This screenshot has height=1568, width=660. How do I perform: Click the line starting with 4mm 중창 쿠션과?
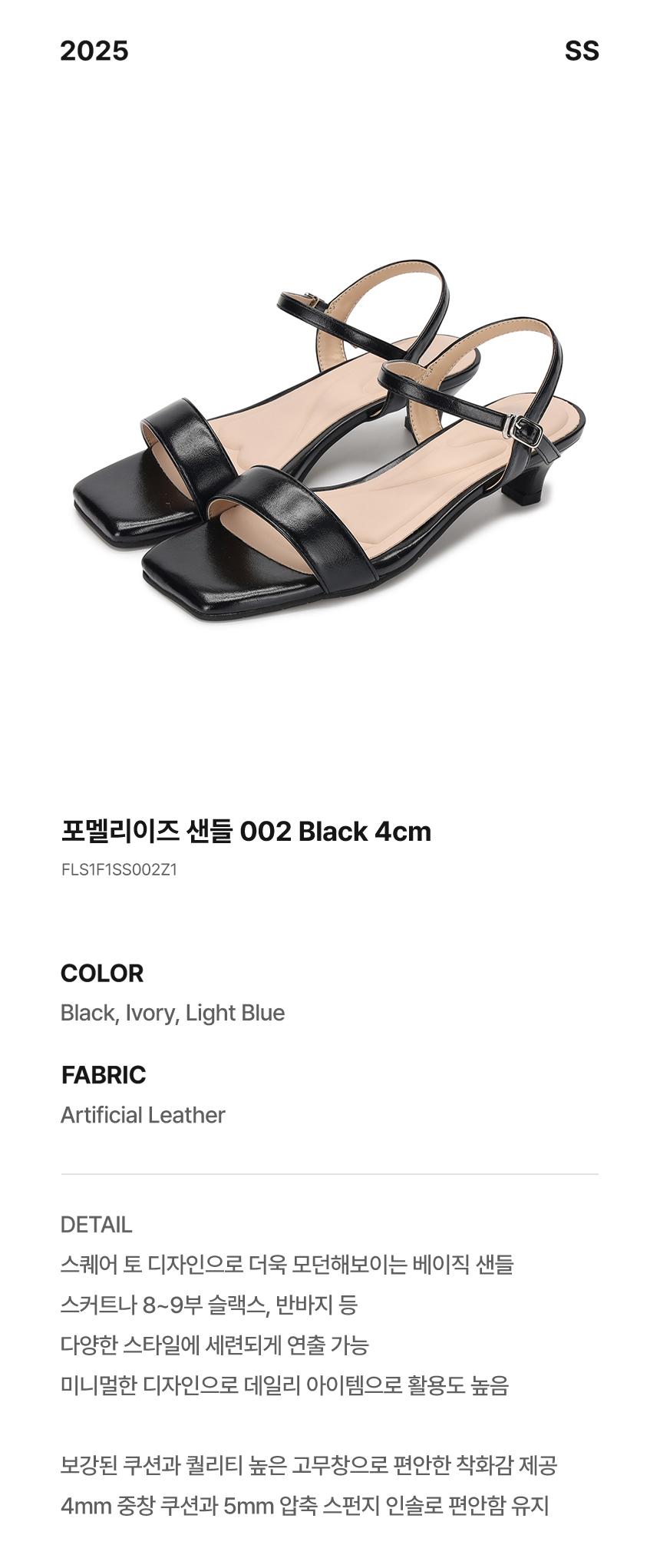(305, 1506)
